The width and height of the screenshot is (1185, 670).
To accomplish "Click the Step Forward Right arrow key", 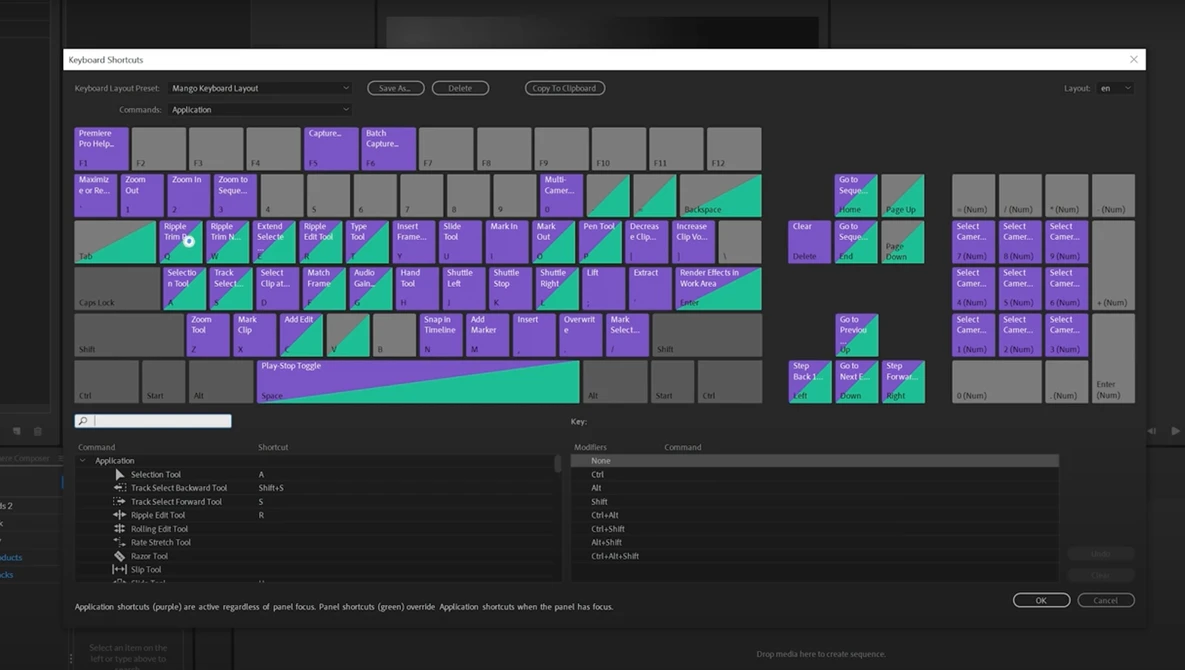I will pos(902,381).
